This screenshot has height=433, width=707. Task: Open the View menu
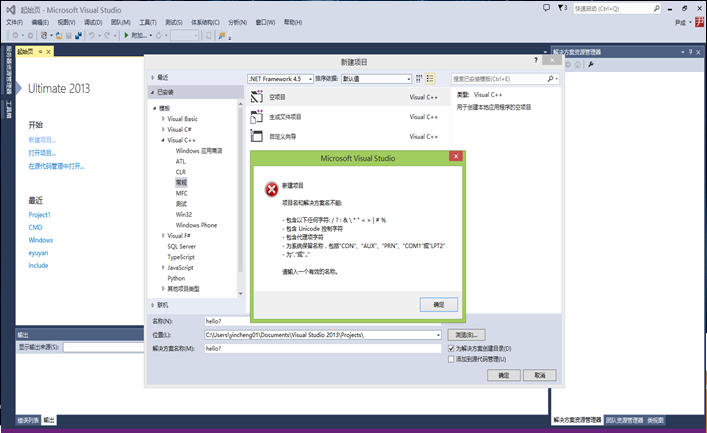point(66,22)
